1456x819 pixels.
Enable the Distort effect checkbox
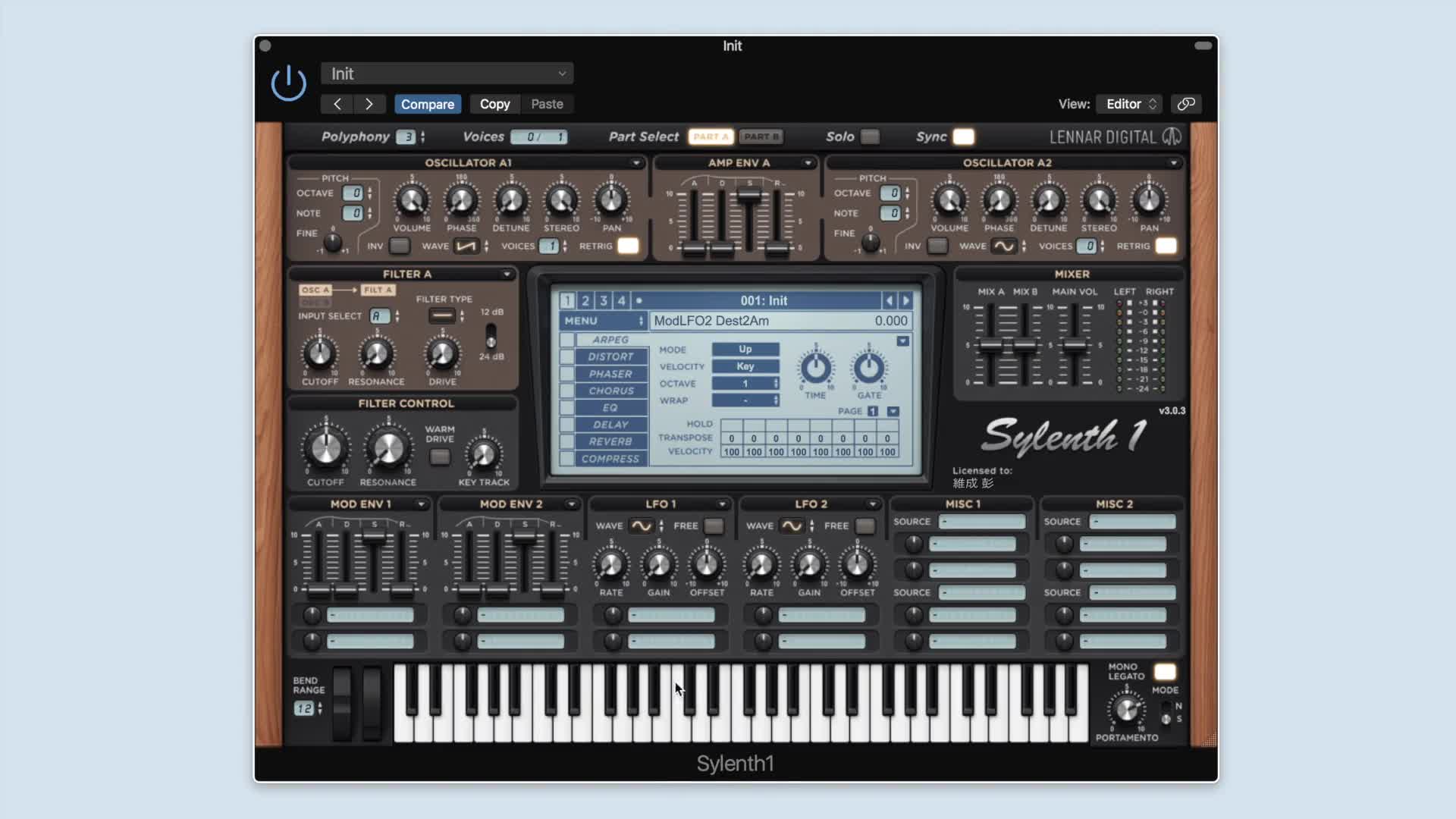(x=566, y=356)
